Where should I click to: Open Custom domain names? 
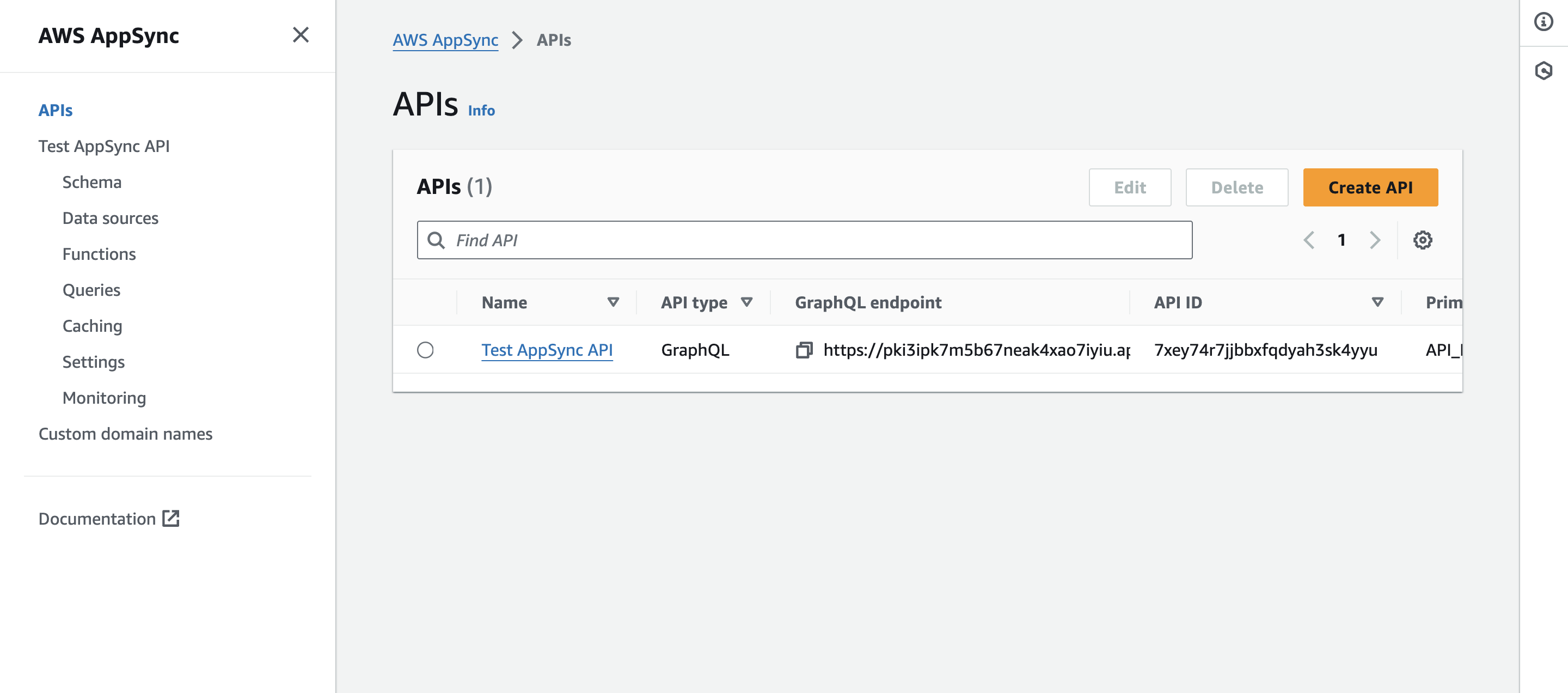coord(125,434)
